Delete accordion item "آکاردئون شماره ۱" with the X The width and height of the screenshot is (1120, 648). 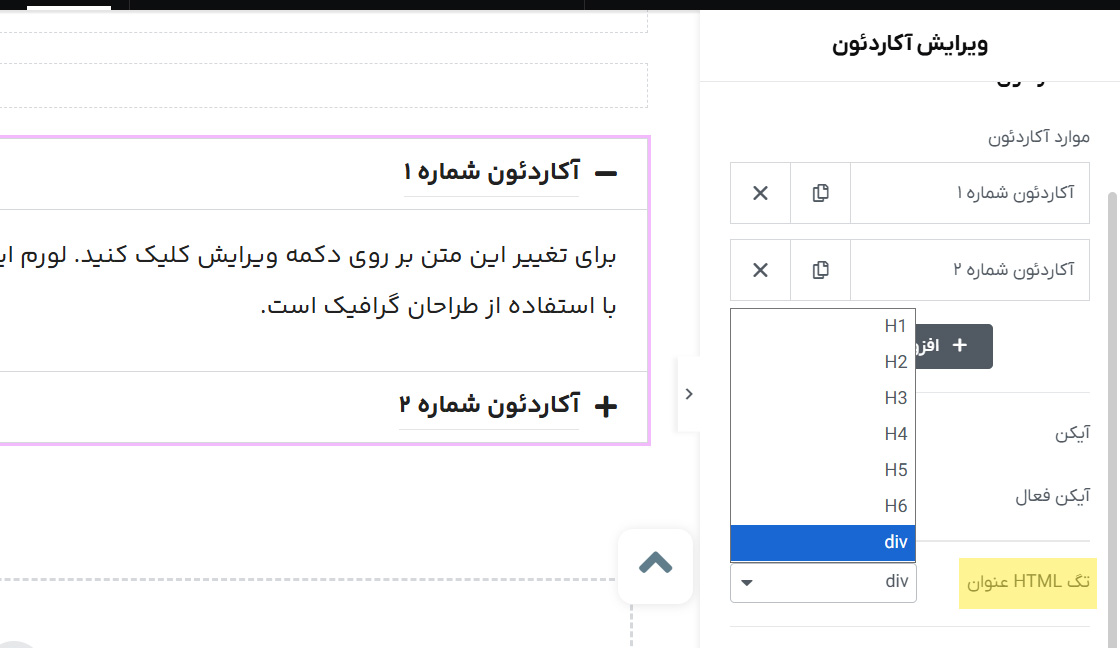(760, 192)
